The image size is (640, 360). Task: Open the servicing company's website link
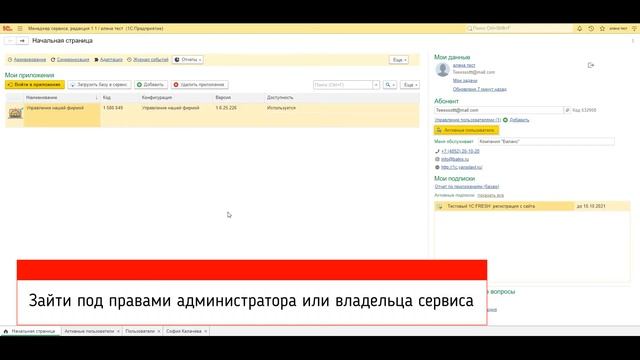point(461,167)
